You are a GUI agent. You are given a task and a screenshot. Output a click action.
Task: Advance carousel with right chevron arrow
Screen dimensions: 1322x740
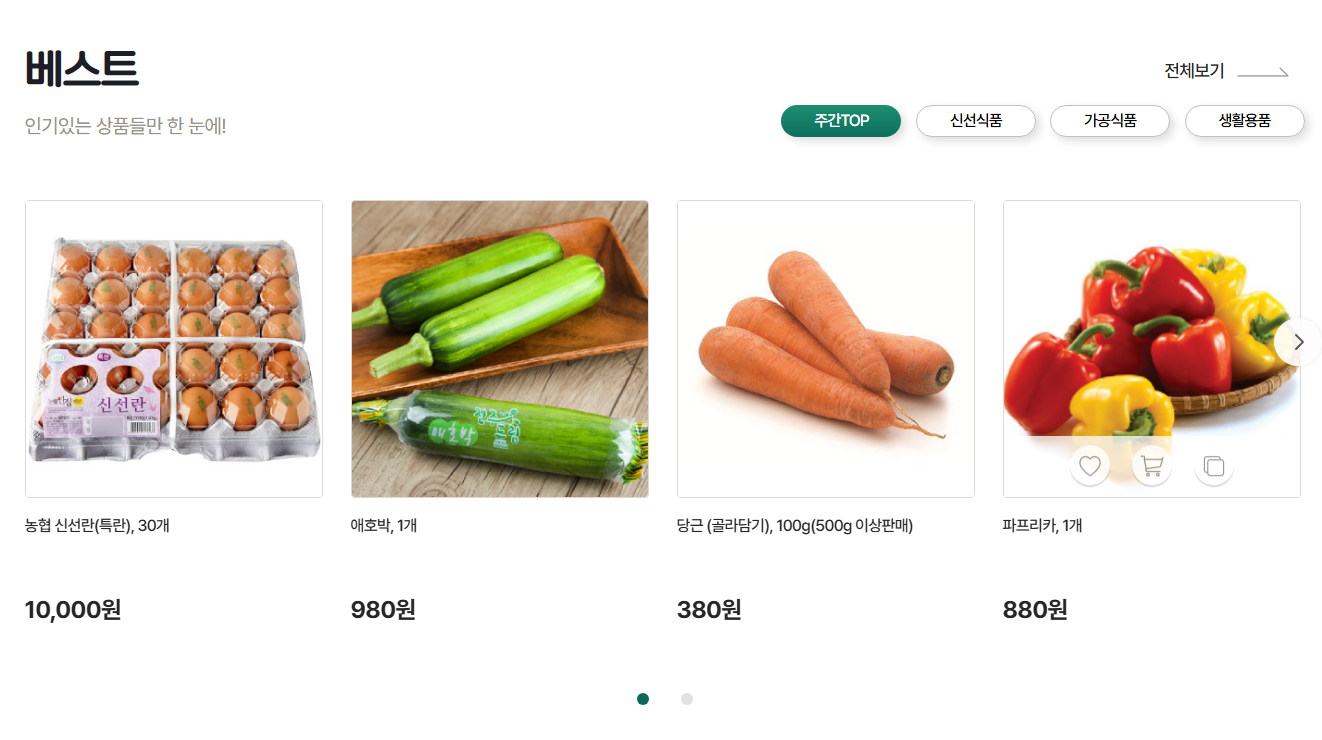click(x=1298, y=342)
